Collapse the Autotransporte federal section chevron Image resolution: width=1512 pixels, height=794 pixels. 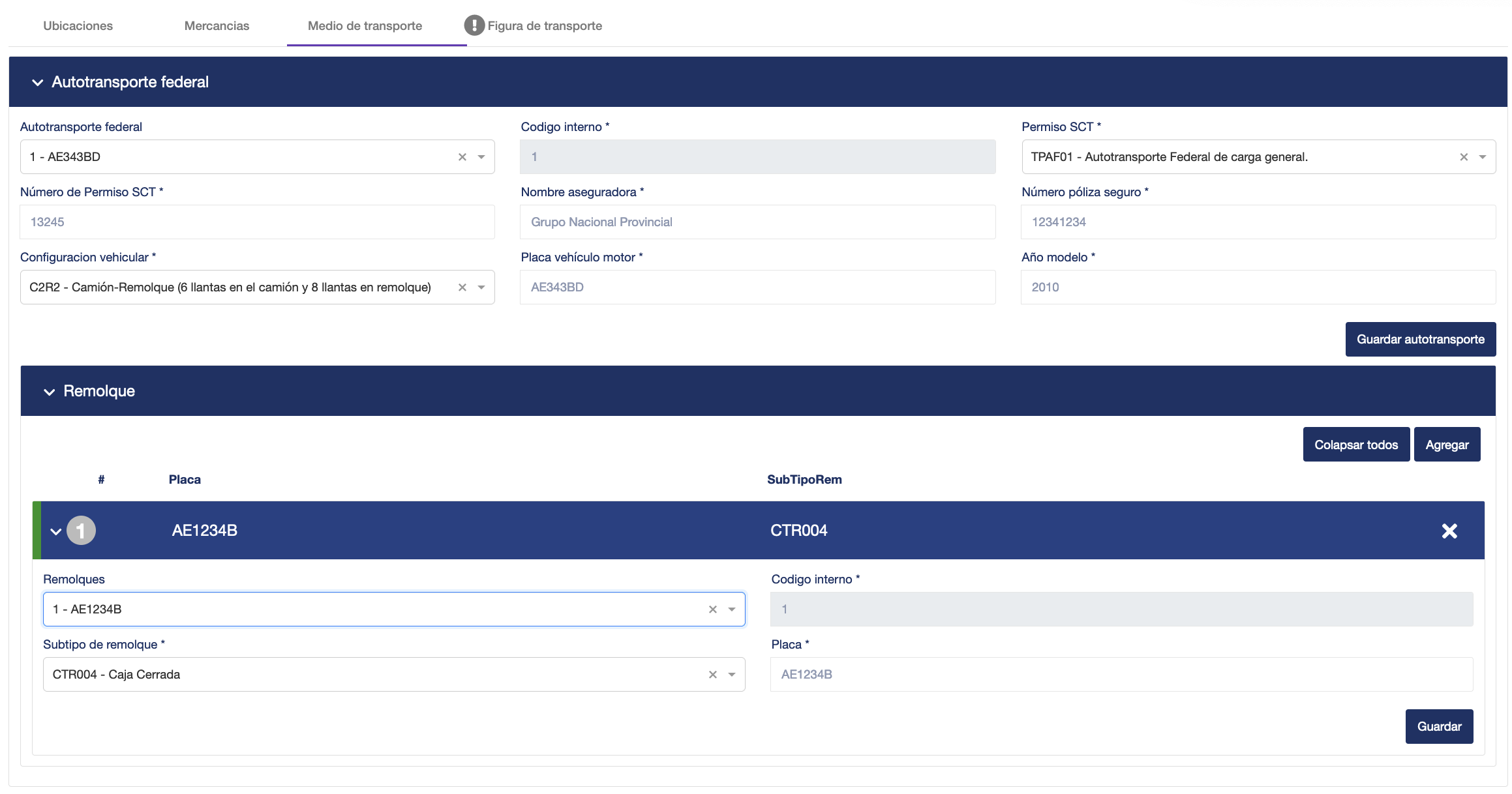click(x=37, y=82)
